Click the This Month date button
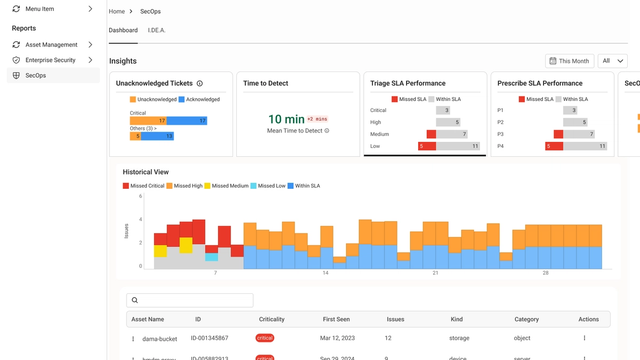The image size is (640, 360). [569, 61]
